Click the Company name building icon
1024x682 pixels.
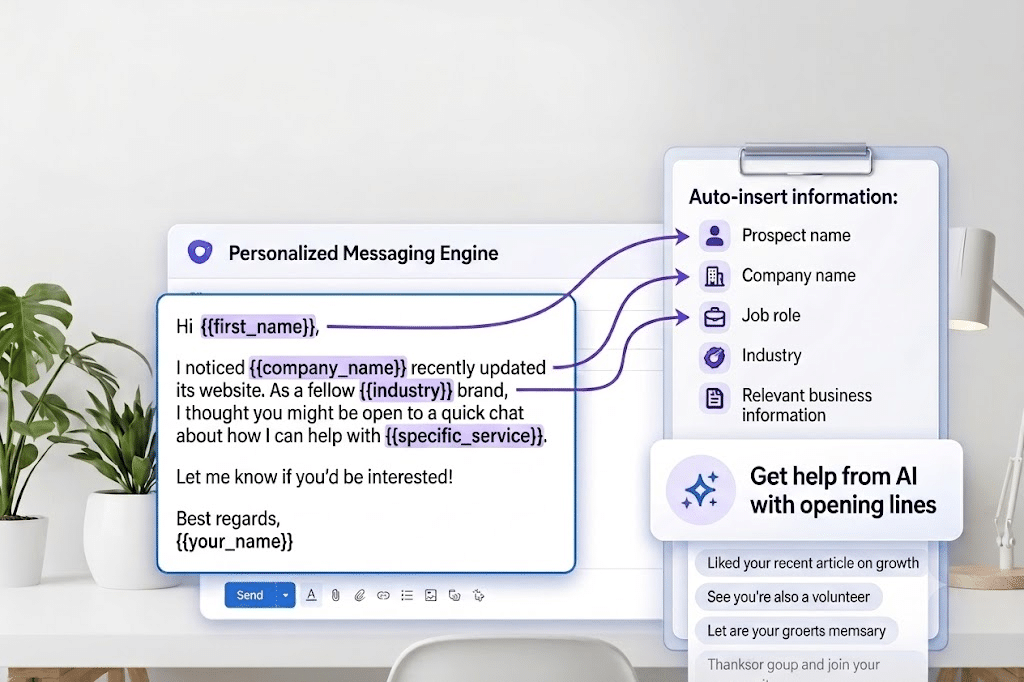(x=714, y=276)
